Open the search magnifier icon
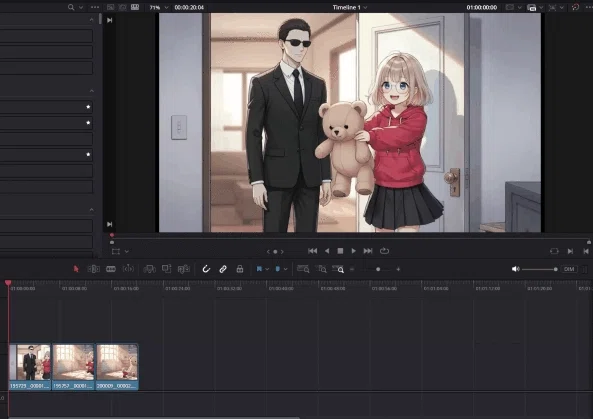593x419 pixels. tap(71, 7)
